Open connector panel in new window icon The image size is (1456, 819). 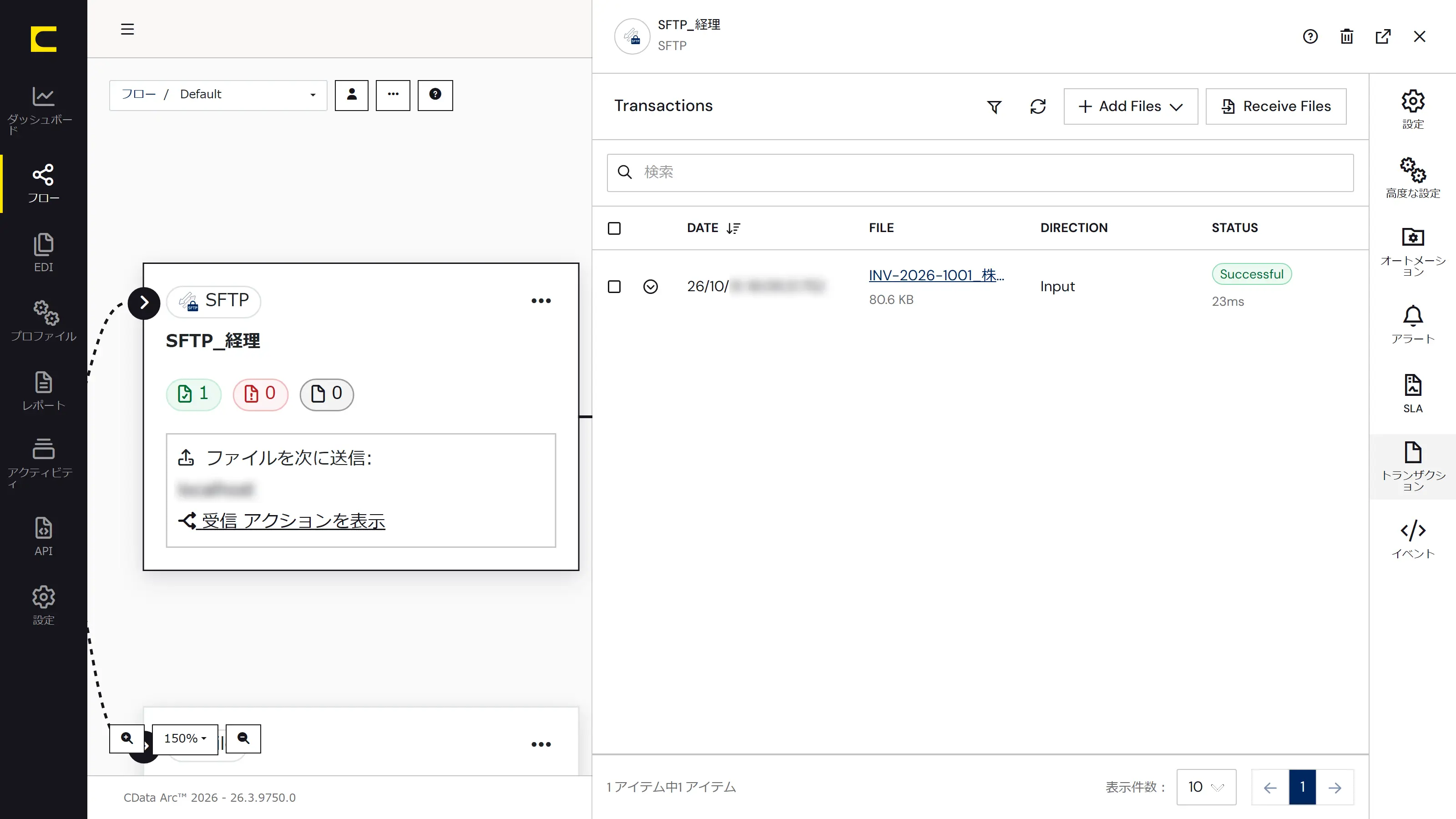point(1383,37)
